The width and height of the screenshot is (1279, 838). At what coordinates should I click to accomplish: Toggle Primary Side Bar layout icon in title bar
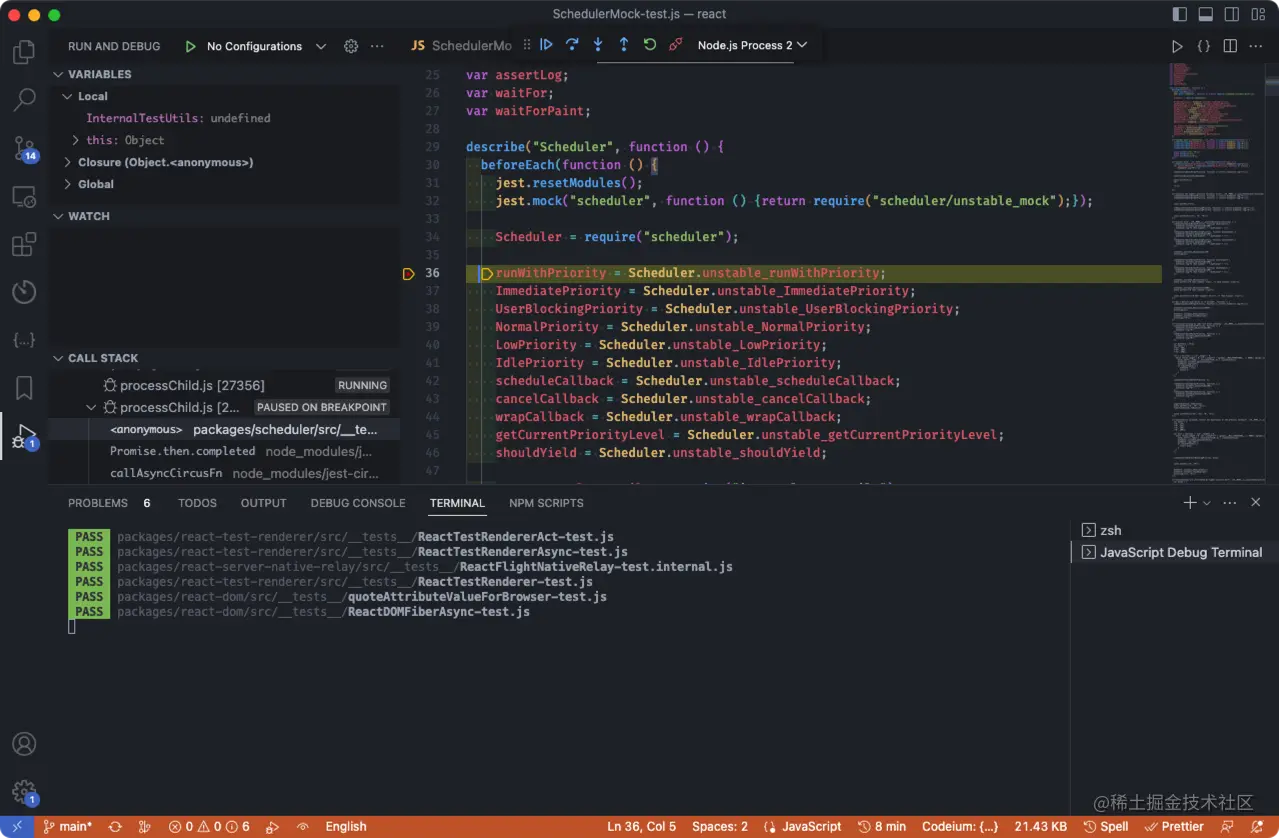[1180, 14]
